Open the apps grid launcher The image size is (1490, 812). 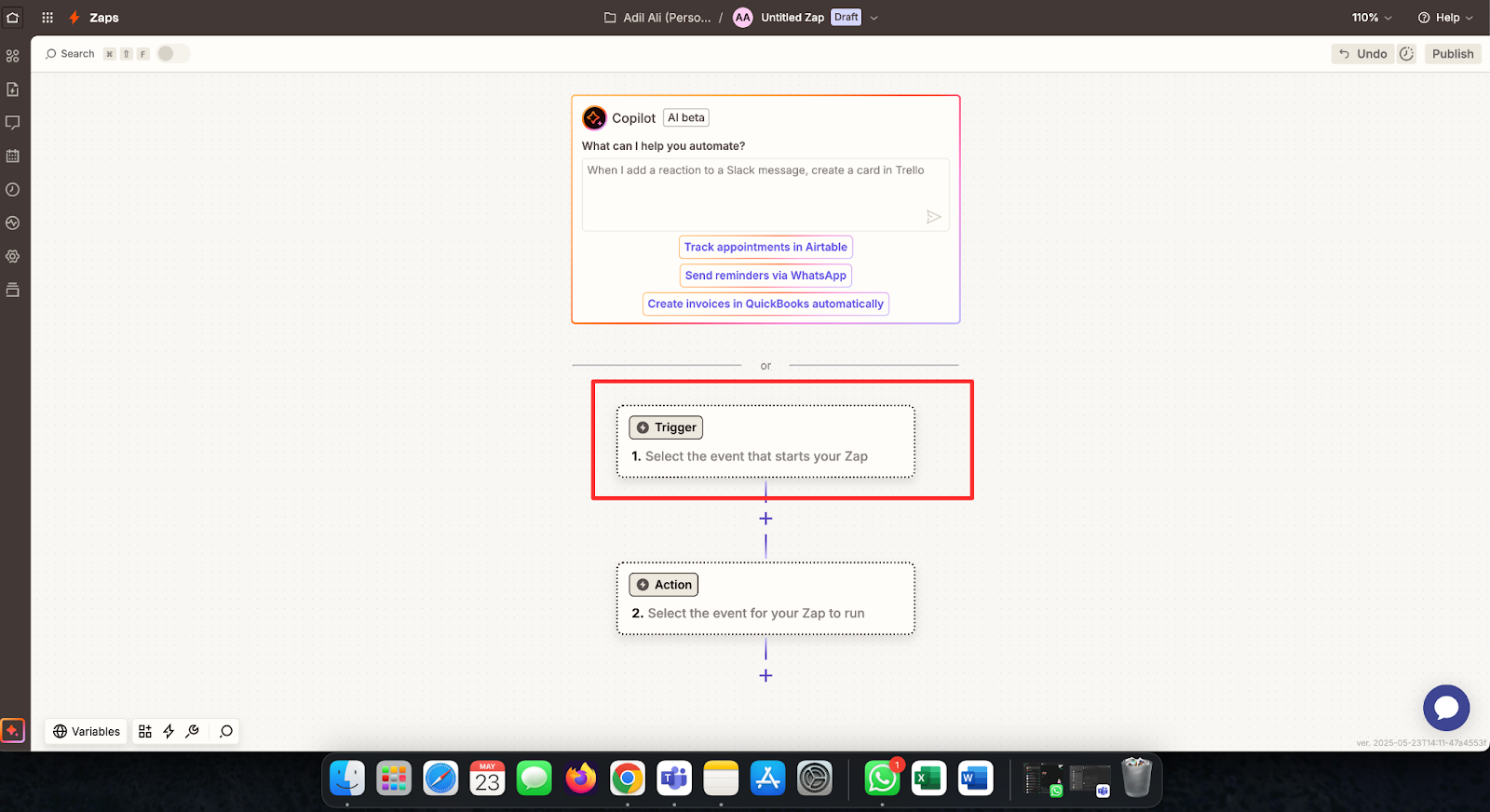(x=47, y=17)
